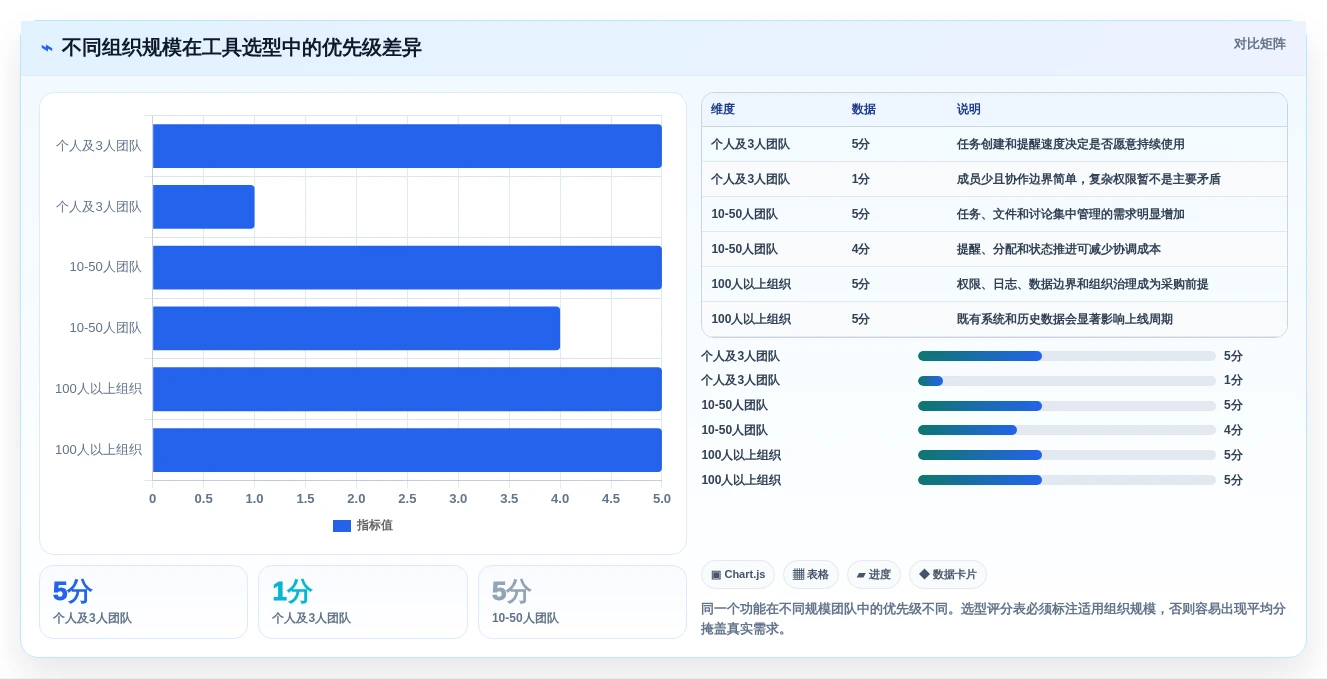Click the 对比矩阵 badge in the header
The width and height of the screenshot is (1327, 679).
pos(1260,44)
